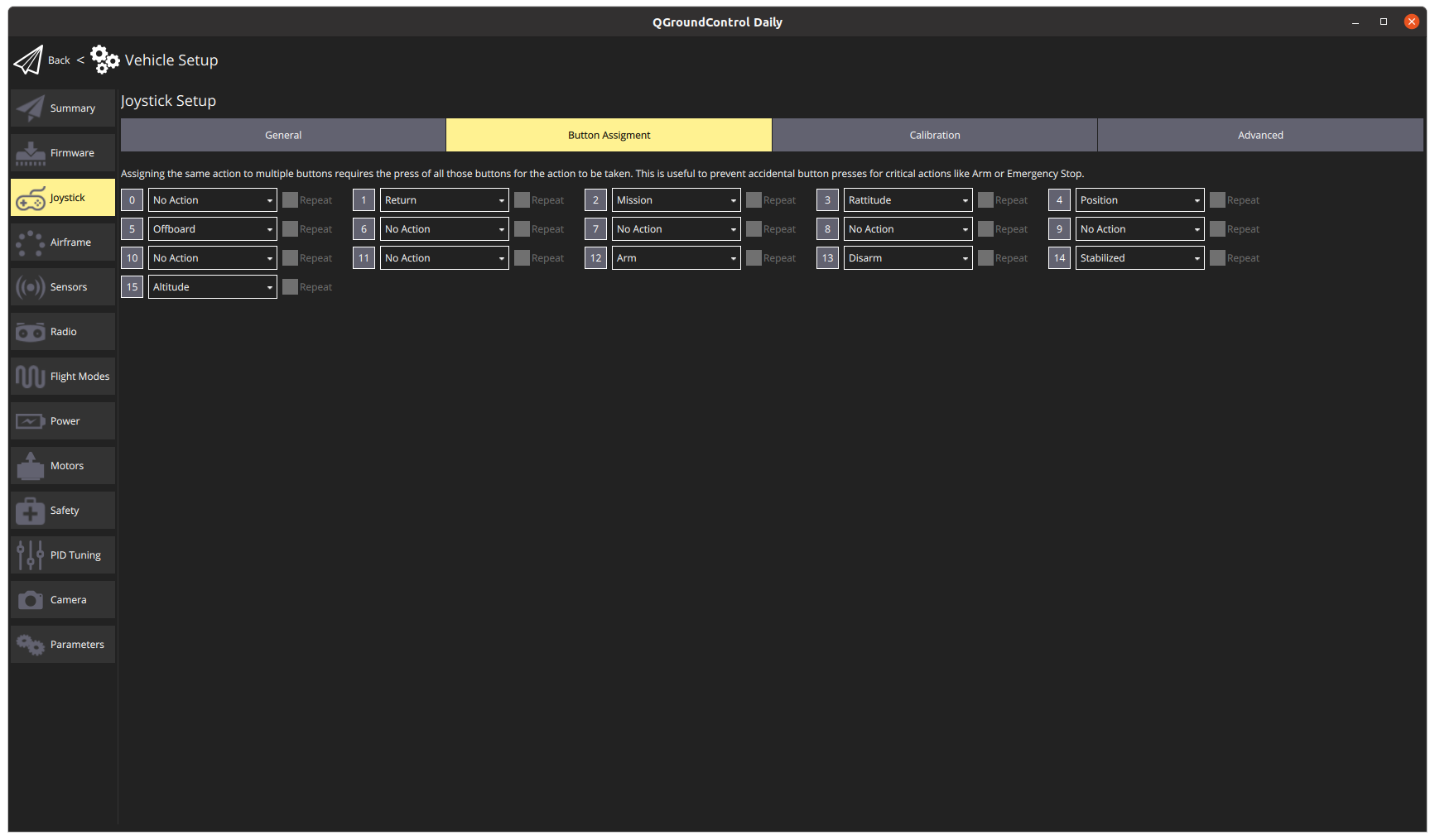Open the Advanced tab
Viewport: 1435px width, 840px height.
(x=1260, y=135)
